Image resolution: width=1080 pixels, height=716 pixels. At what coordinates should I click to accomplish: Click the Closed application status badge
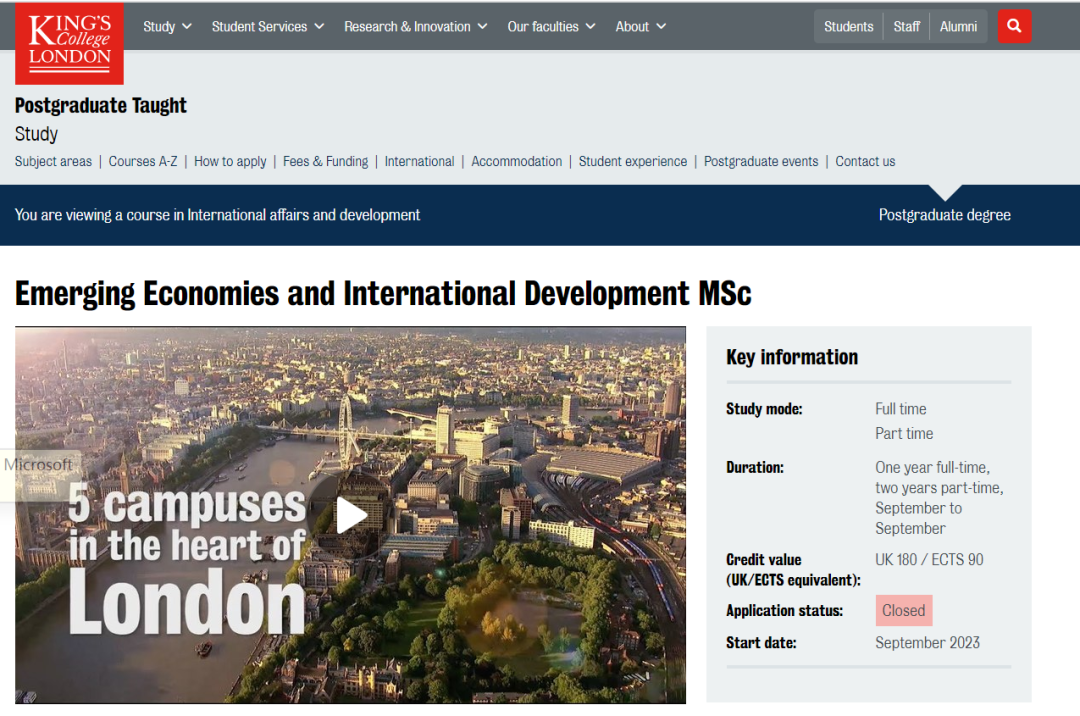(904, 610)
